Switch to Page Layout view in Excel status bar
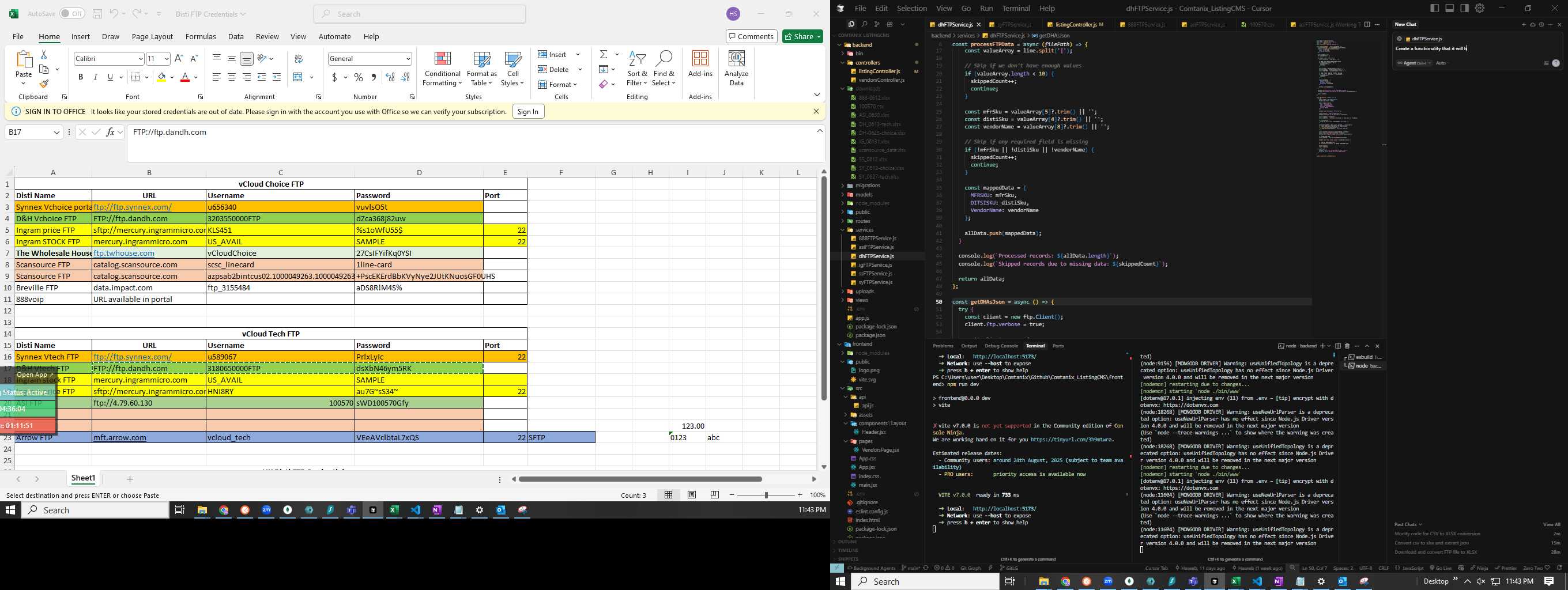Viewport: 1568px width, 590px height. [x=692, y=495]
